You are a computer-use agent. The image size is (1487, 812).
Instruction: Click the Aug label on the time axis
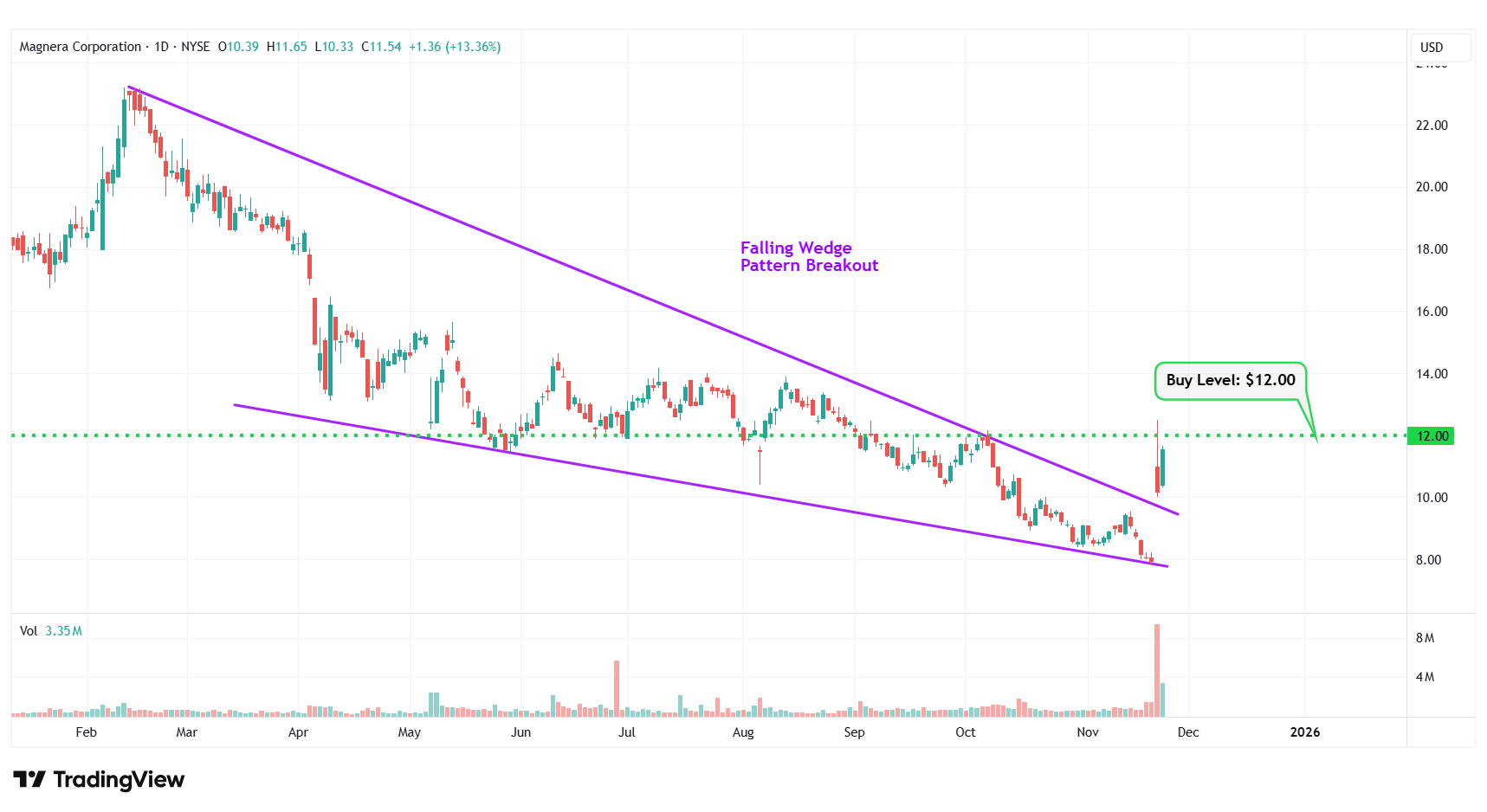coord(743,732)
